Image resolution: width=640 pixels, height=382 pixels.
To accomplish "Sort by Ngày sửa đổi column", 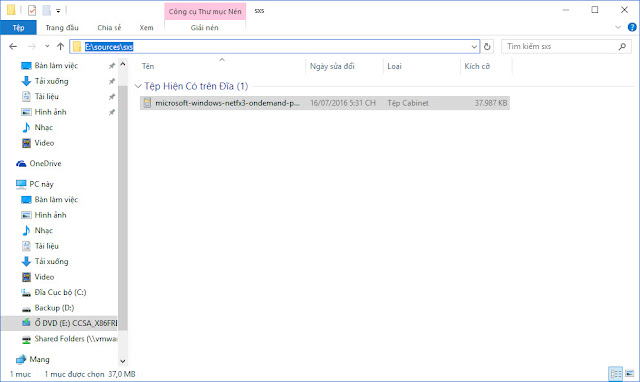I will coord(344,66).
